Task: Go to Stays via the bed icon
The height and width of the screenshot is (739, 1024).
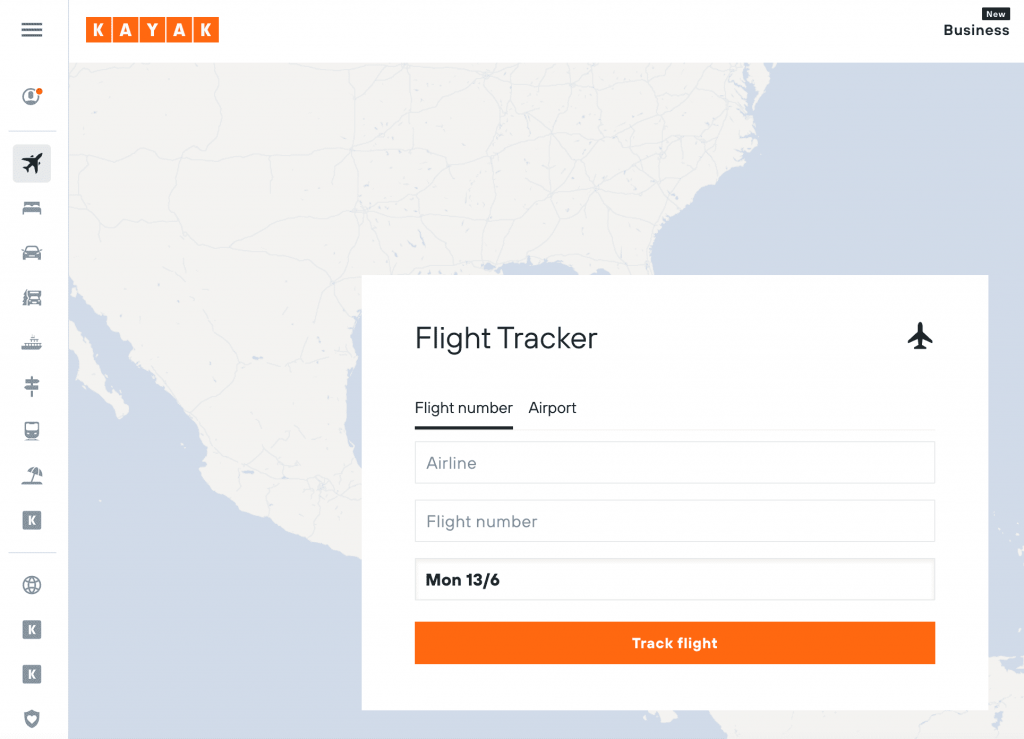Action: (x=32, y=208)
